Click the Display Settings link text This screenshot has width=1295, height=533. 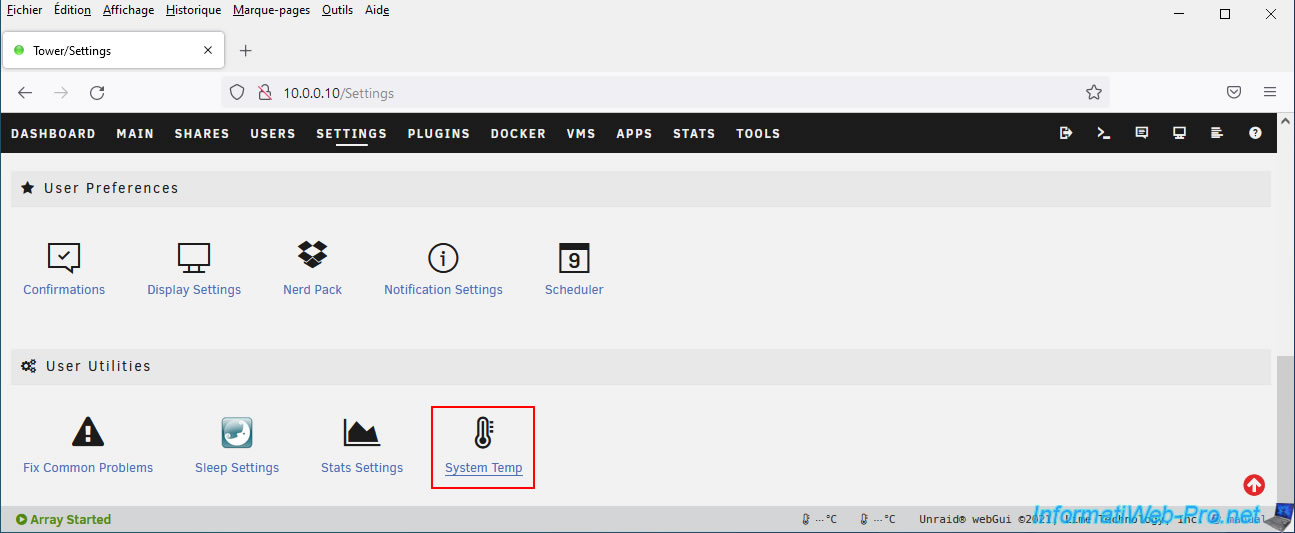coord(194,290)
